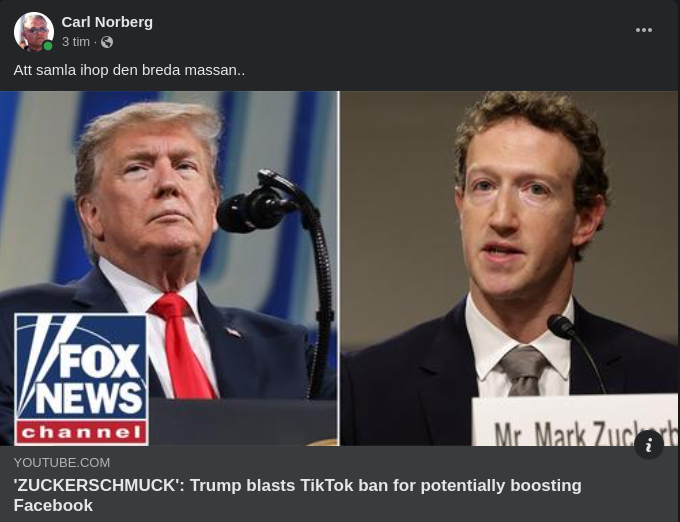This screenshot has height=522, width=680.
Task: Click the globe public audience icon
Action: click(x=107, y=42)
